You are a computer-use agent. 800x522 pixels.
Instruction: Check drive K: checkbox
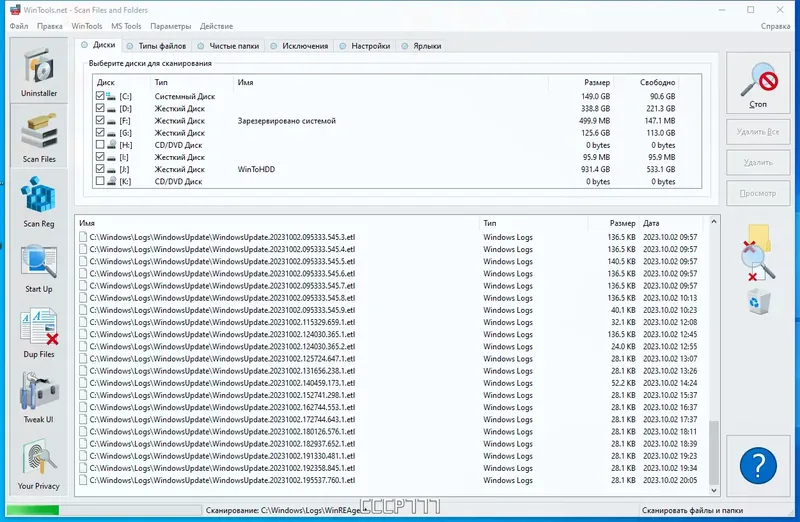point(100,181)
